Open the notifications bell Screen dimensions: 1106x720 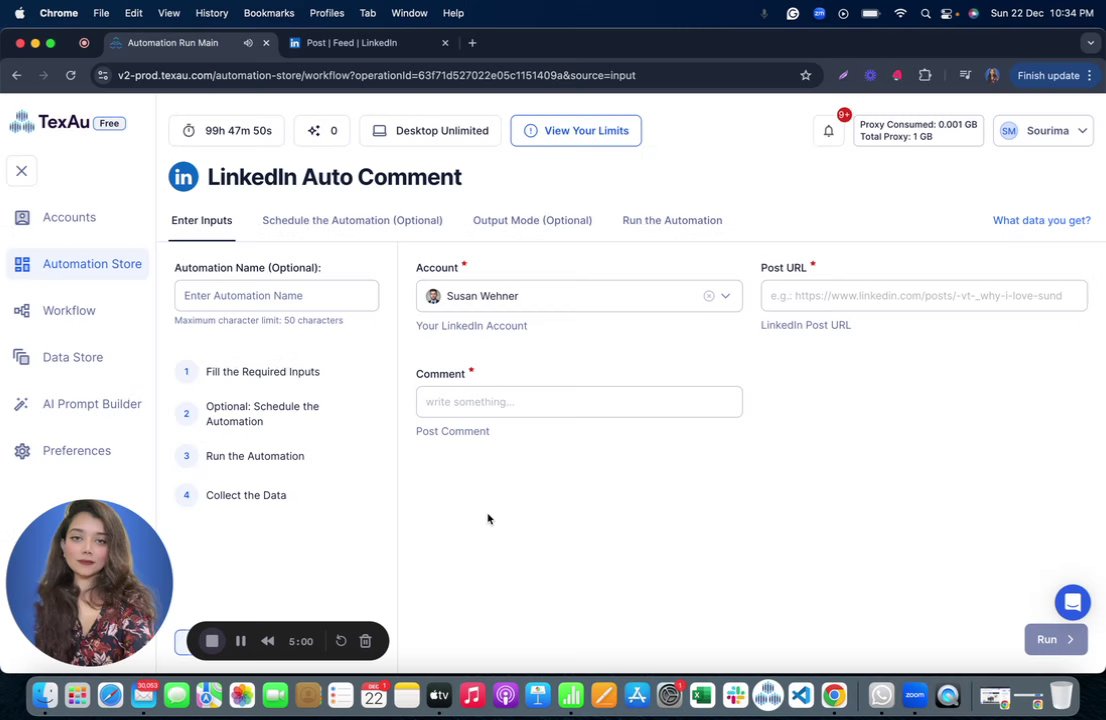829,130
